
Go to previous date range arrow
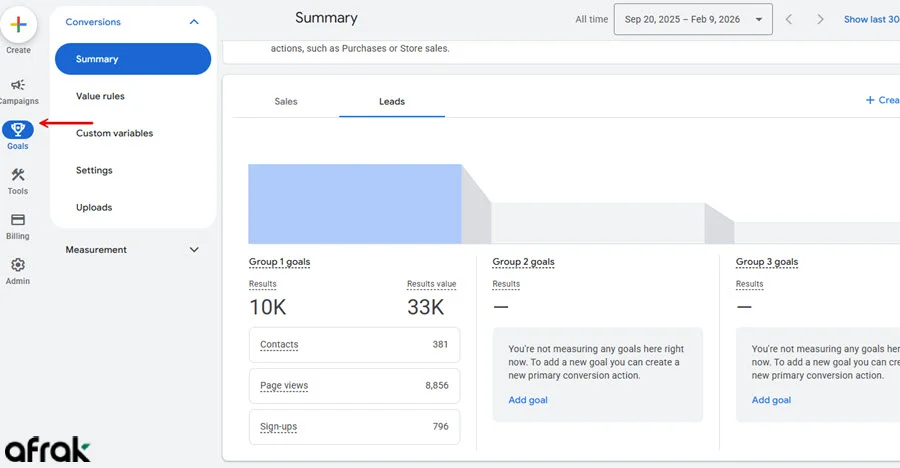789,19
